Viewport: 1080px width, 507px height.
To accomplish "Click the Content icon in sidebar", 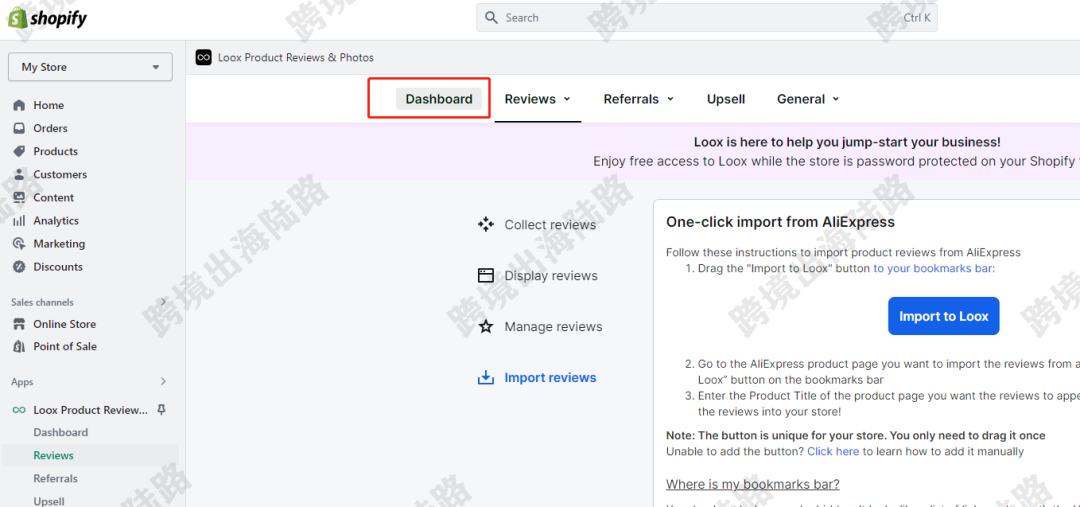I will 19,198.
